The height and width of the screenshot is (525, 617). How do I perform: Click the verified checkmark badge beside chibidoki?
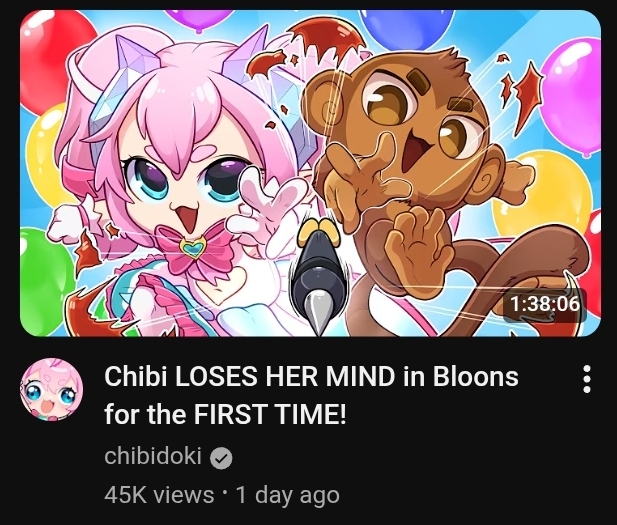pyautogui.click(x=221, y=458)
